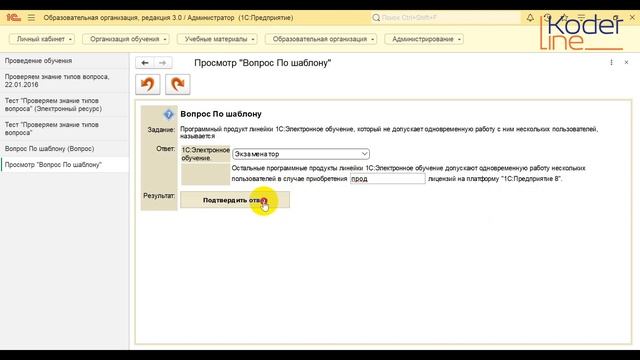Click the orange redo arrow button
The width and height of the screenshot is (640, 360).
point(178,84)
